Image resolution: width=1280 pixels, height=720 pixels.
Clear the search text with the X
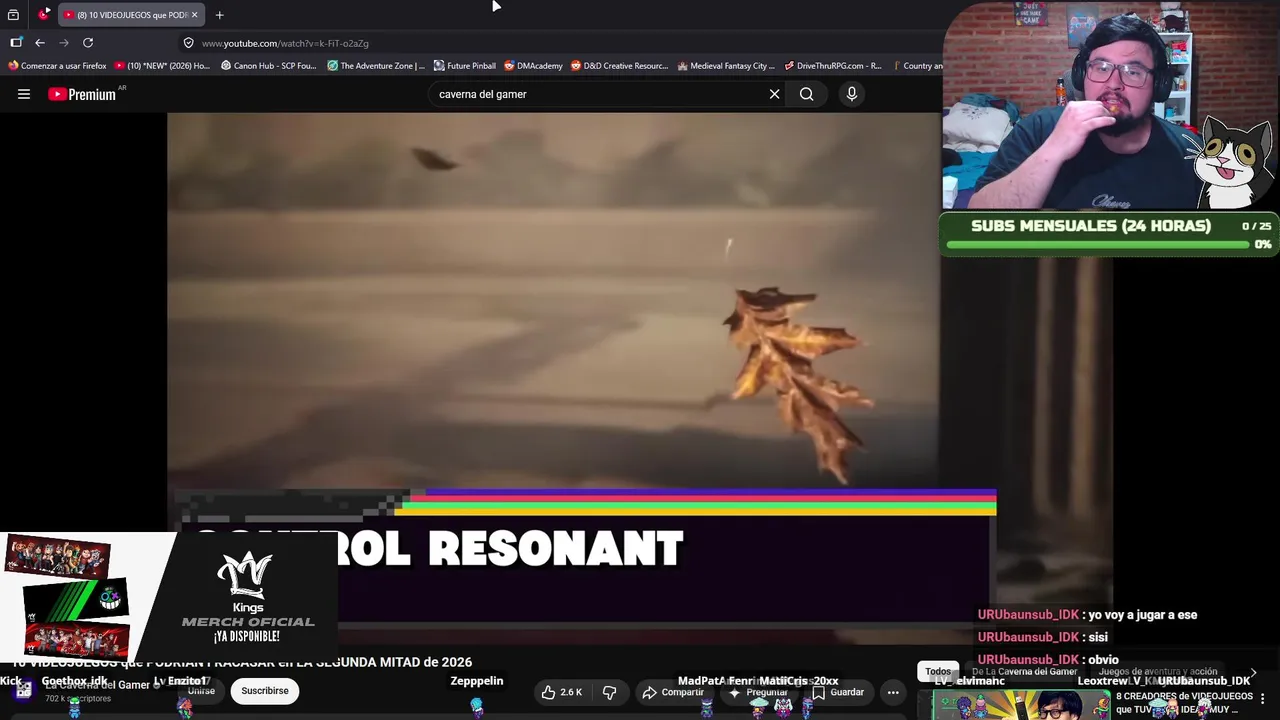point(774,94)
